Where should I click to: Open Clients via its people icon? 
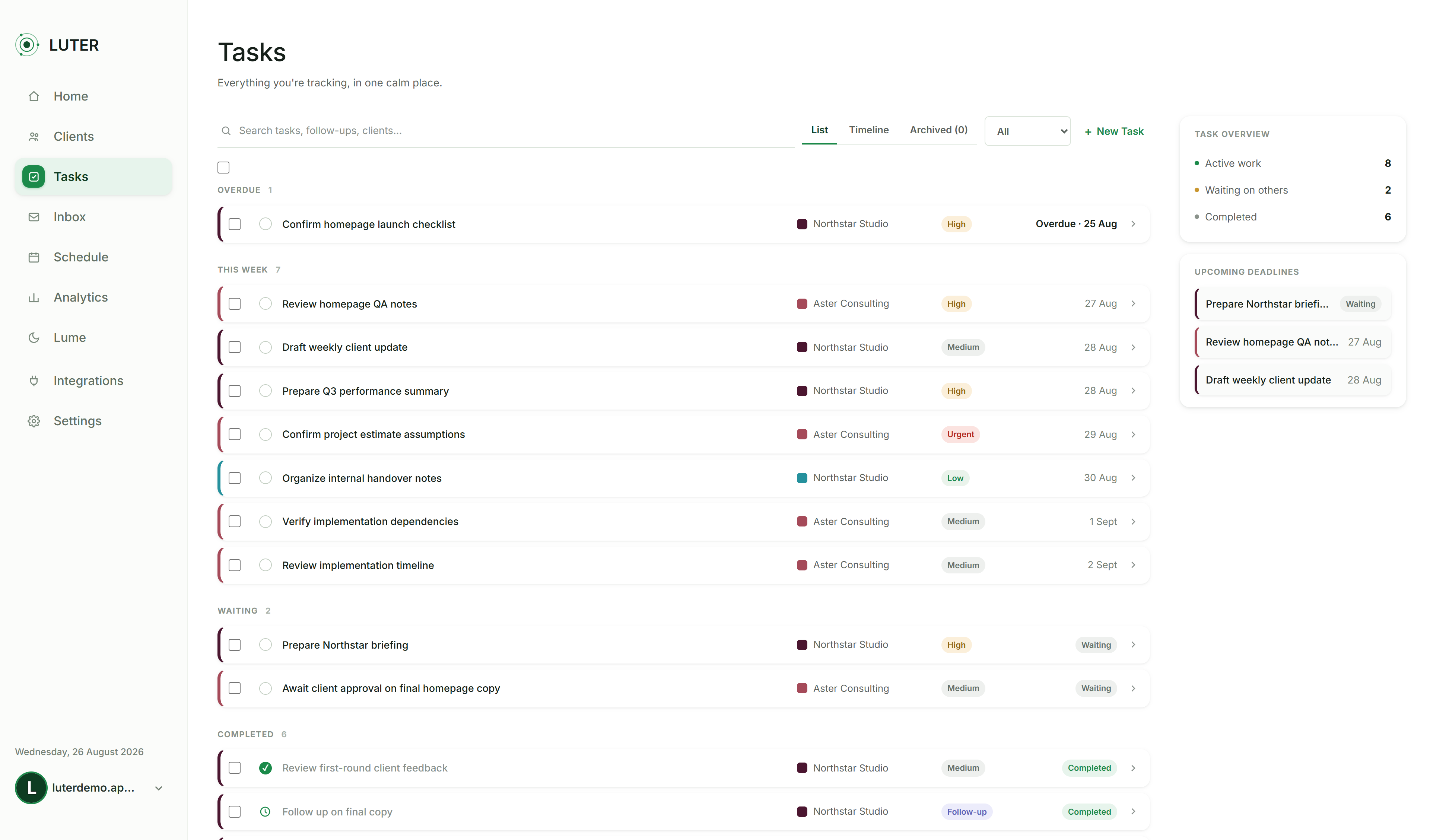(34, 137)
